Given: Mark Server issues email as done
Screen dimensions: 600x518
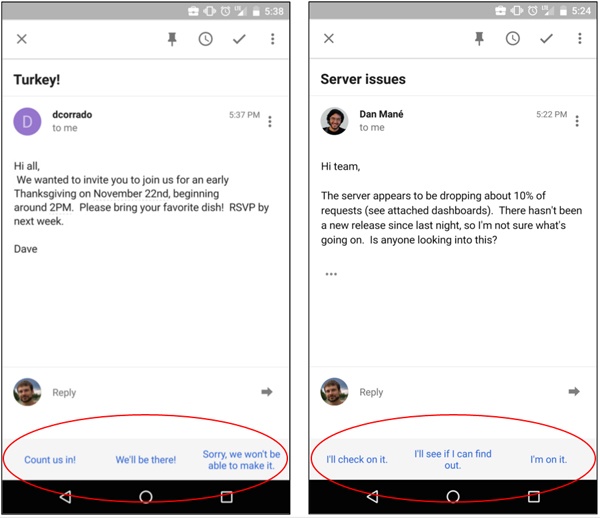Looking at the screenshot, I should coord(546,38).
